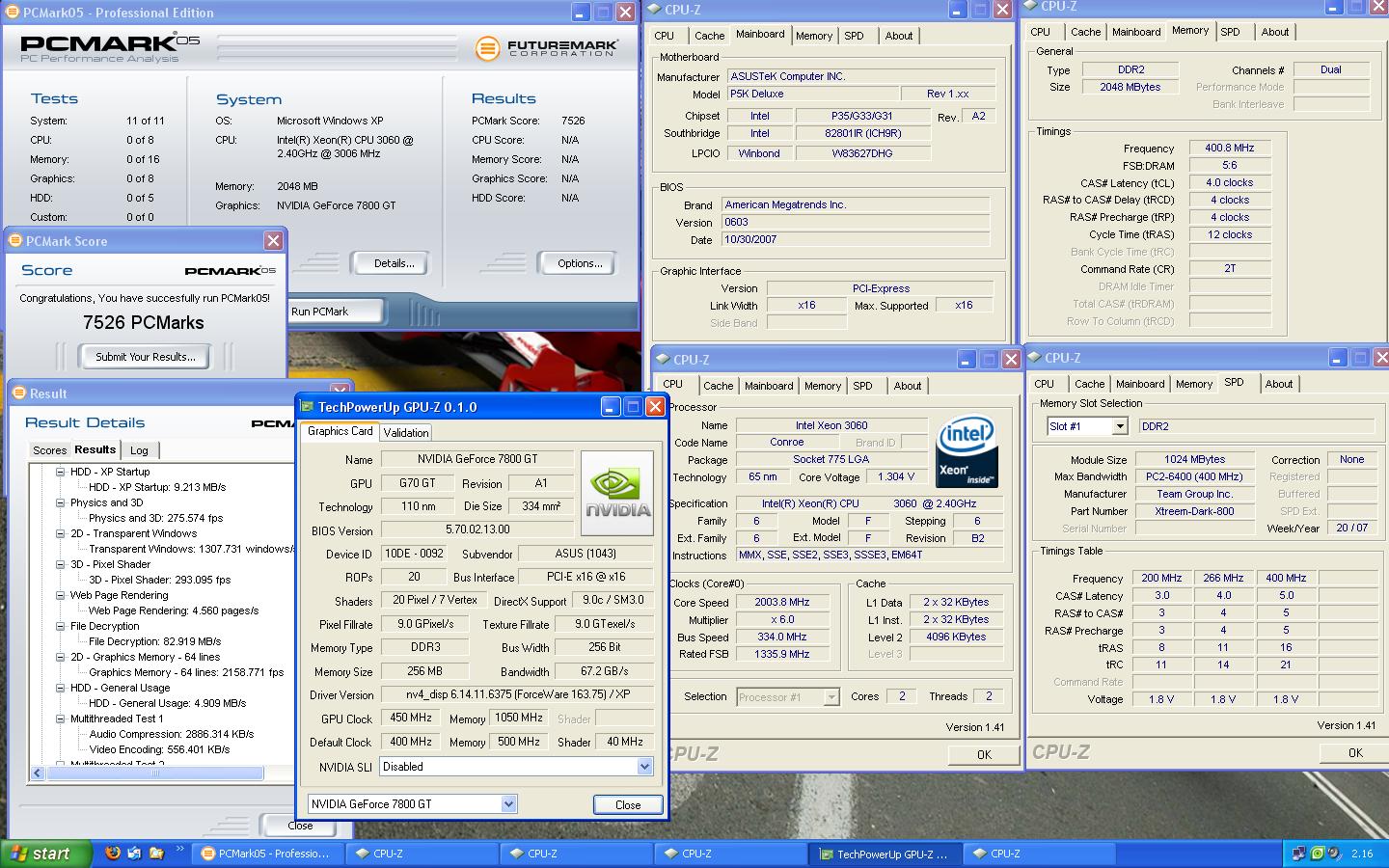The image size is (1389, 868).
Task: Switch to Validation tab in GPU-Z
Action: pos(406,433)
